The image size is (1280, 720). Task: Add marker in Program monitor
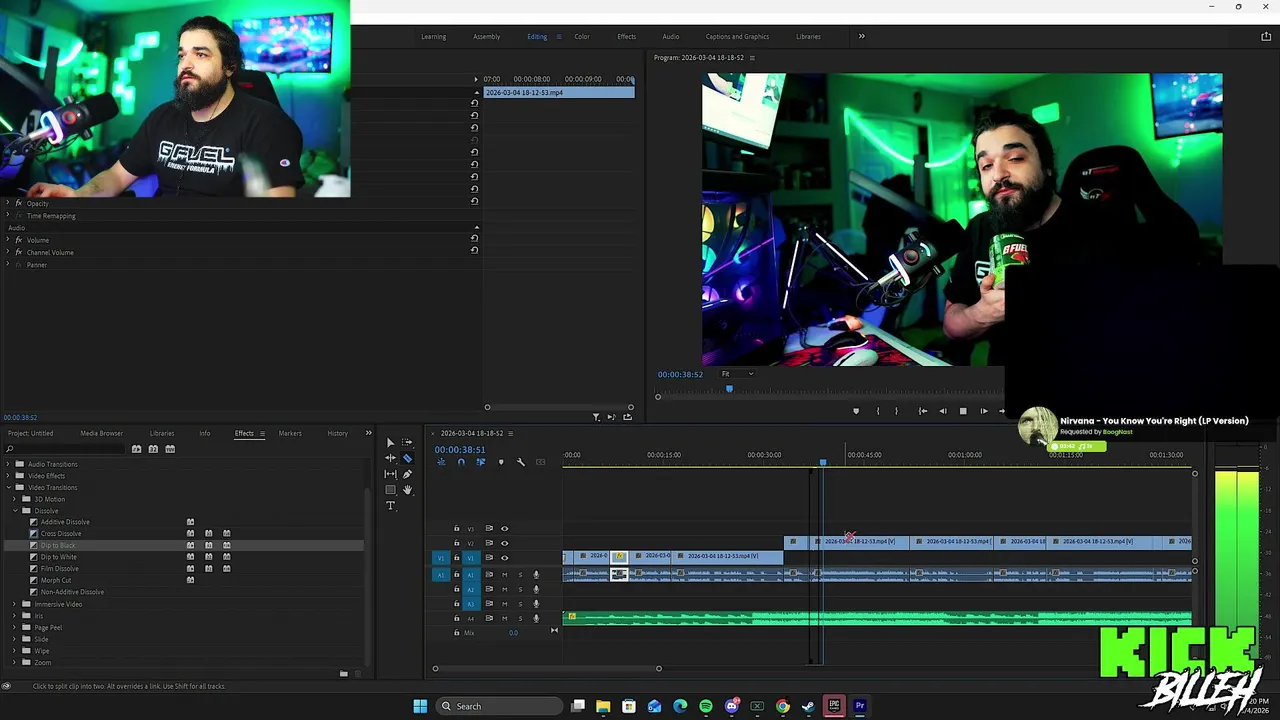coord(855,411)
